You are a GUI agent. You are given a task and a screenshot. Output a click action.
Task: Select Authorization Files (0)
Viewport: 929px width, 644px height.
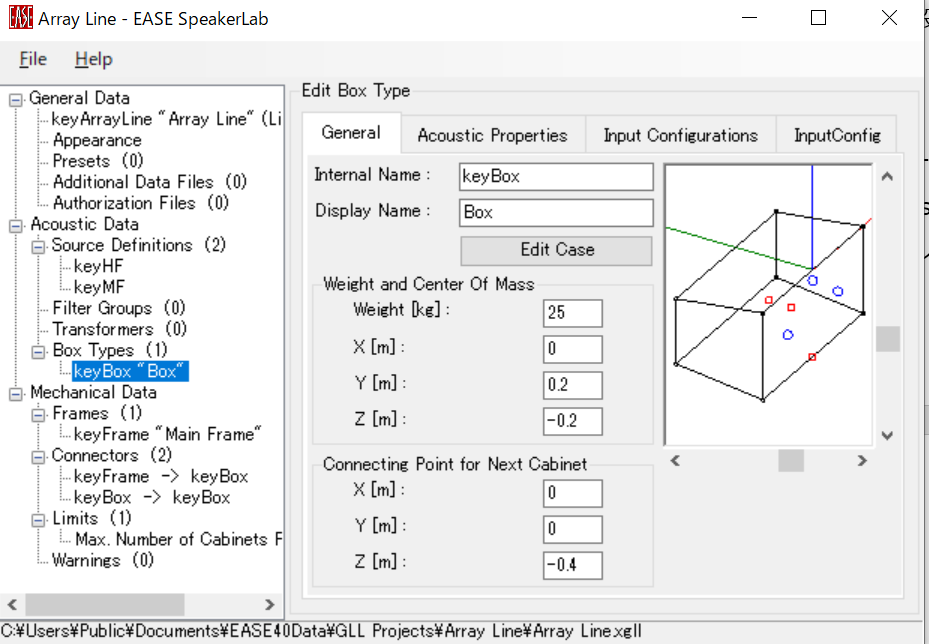(140, 203)
